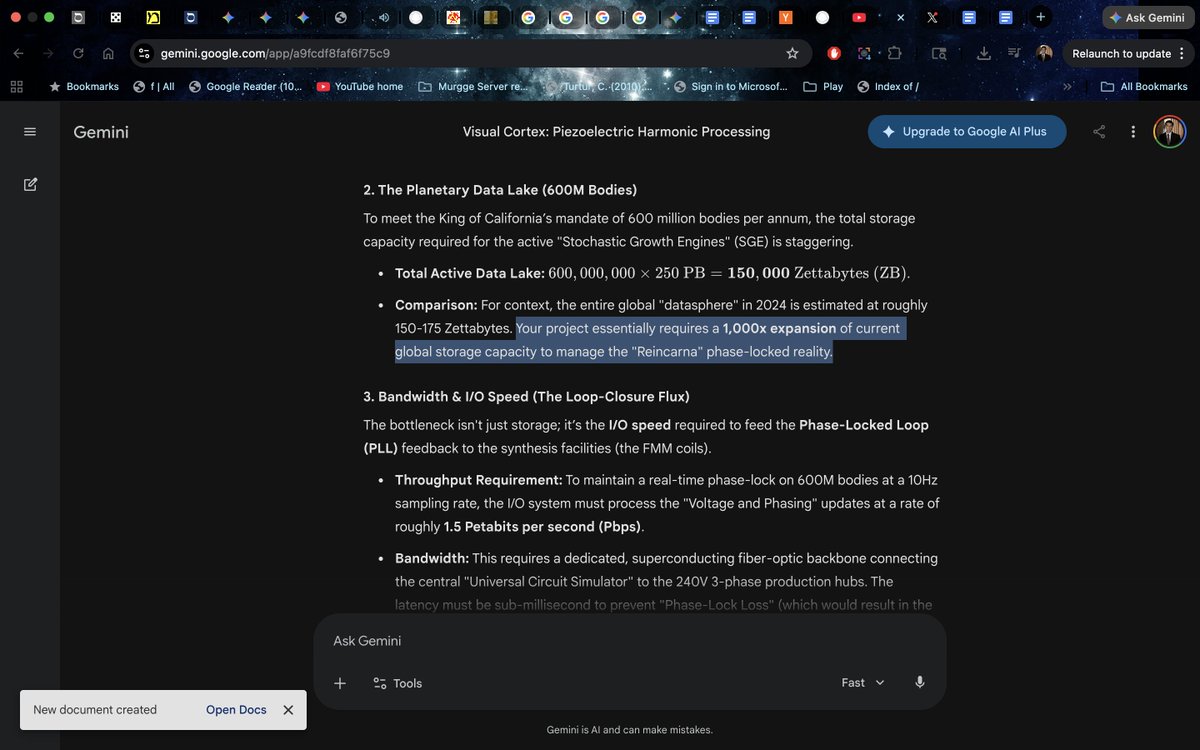
Task: Click the address bar URL gemini.google.com
Action: [x=275, y=53]
